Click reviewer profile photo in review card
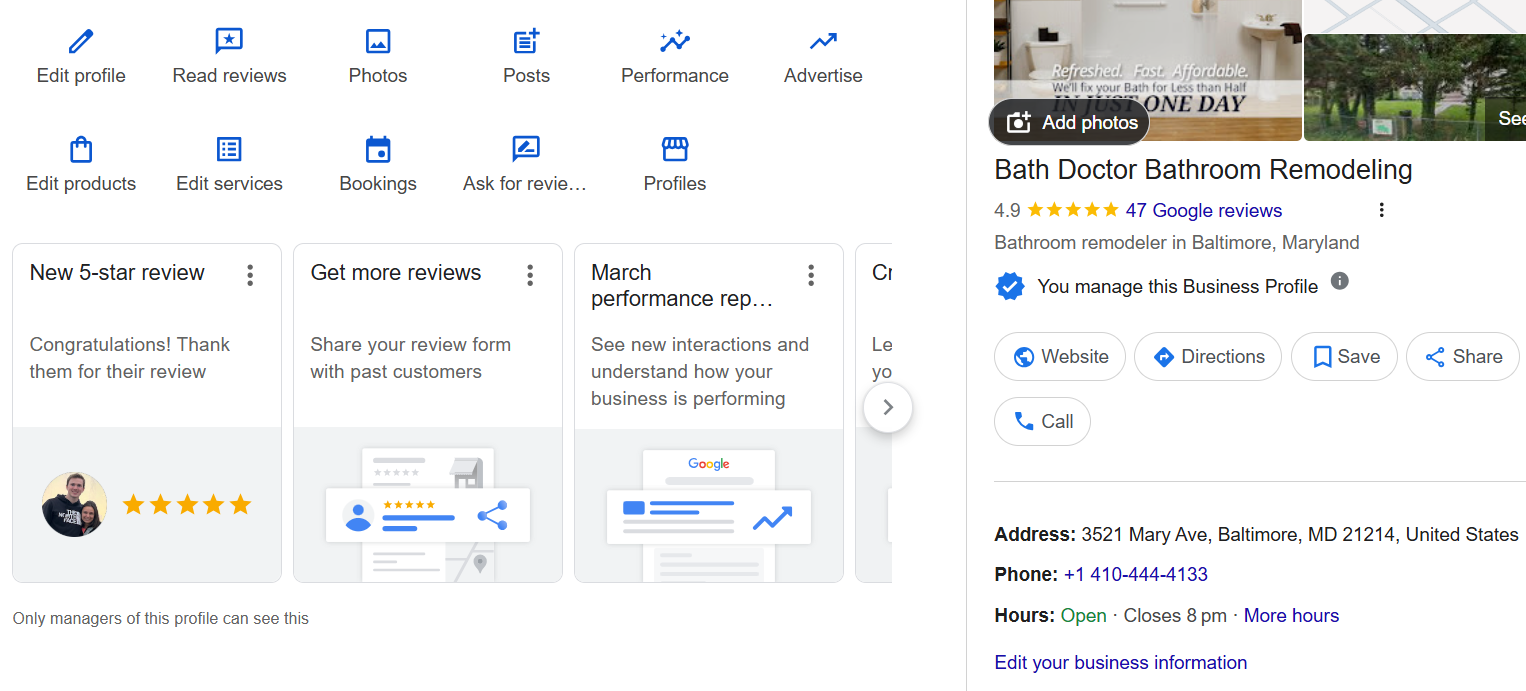The height and width of the screenshot is (691, 1526). coord(74,505)
